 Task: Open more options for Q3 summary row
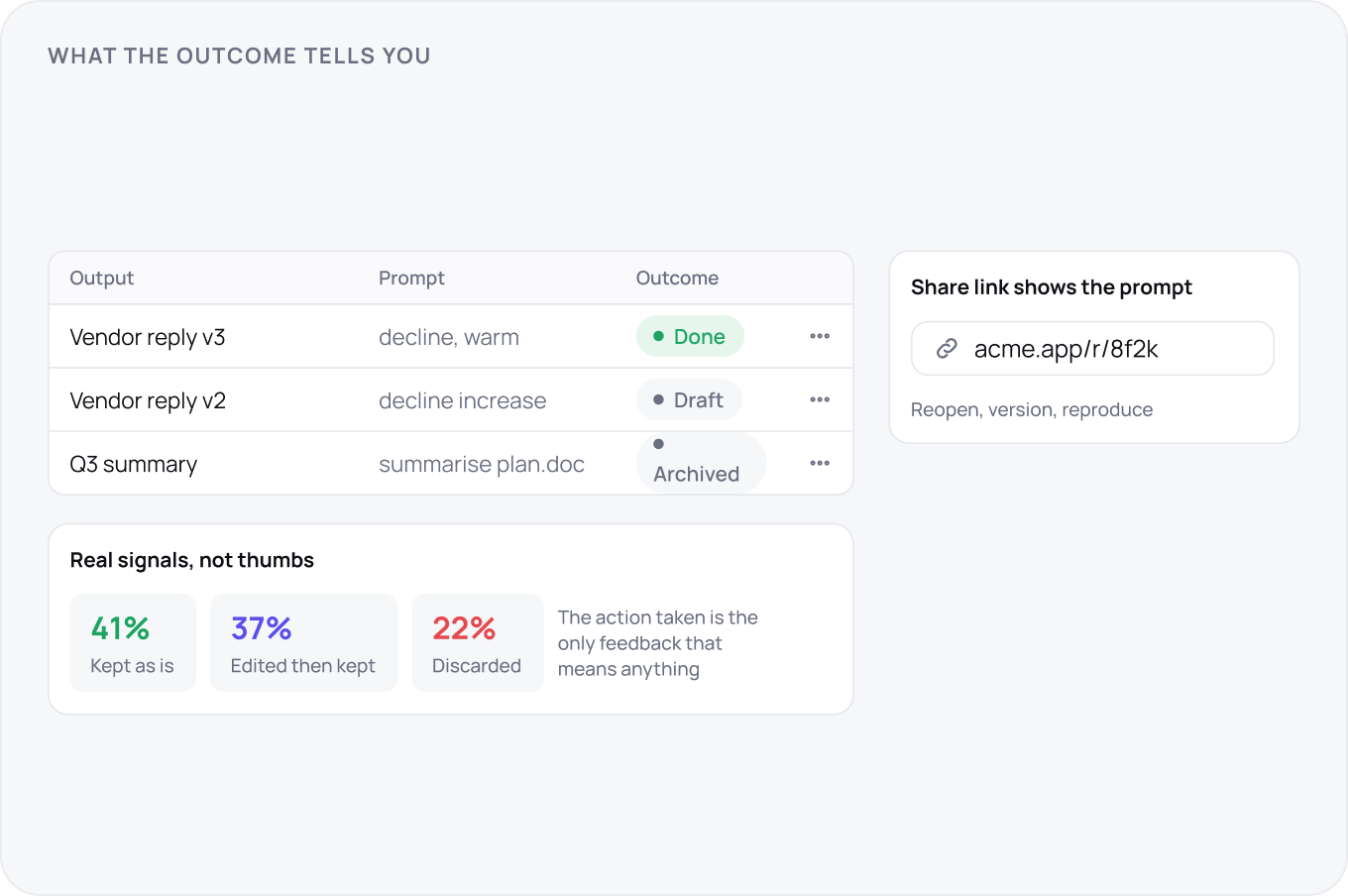tap(820, 463)
